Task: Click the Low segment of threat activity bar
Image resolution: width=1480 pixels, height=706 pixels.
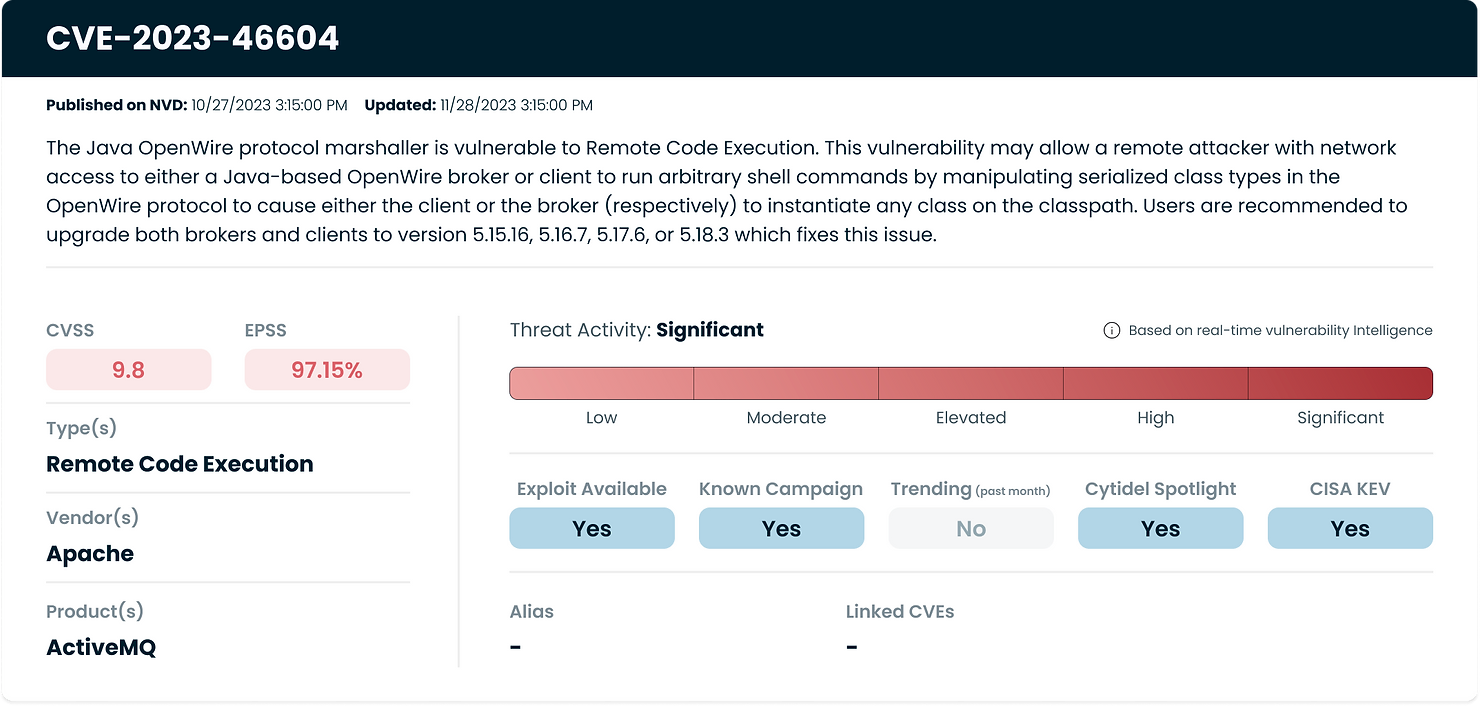Action: coord(601,382)
